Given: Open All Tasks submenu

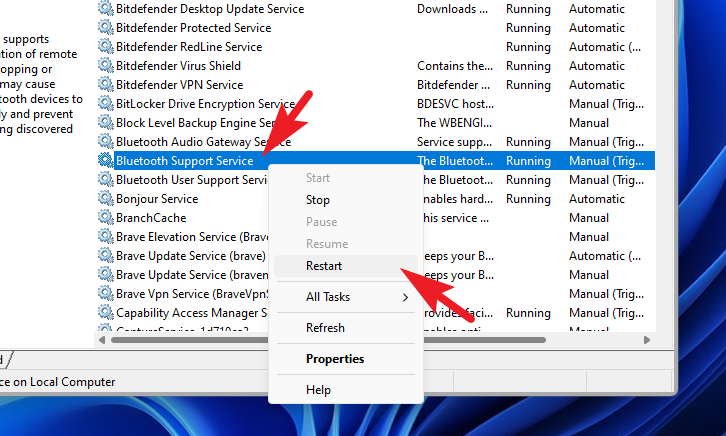Looking at the screenshot, I should click(x=346, y=297).
